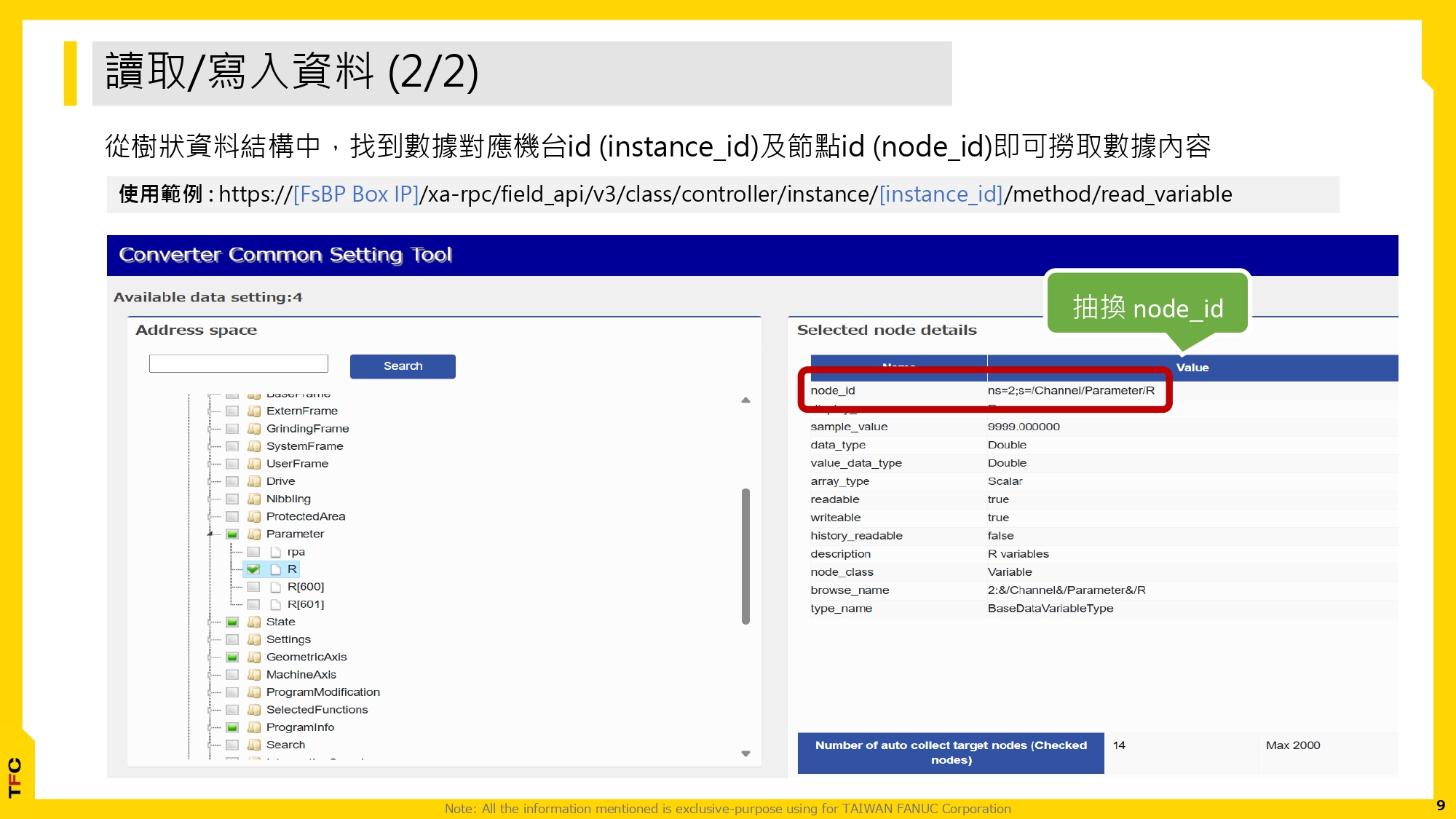Click the checked nodes count 14

[1119, 745]
